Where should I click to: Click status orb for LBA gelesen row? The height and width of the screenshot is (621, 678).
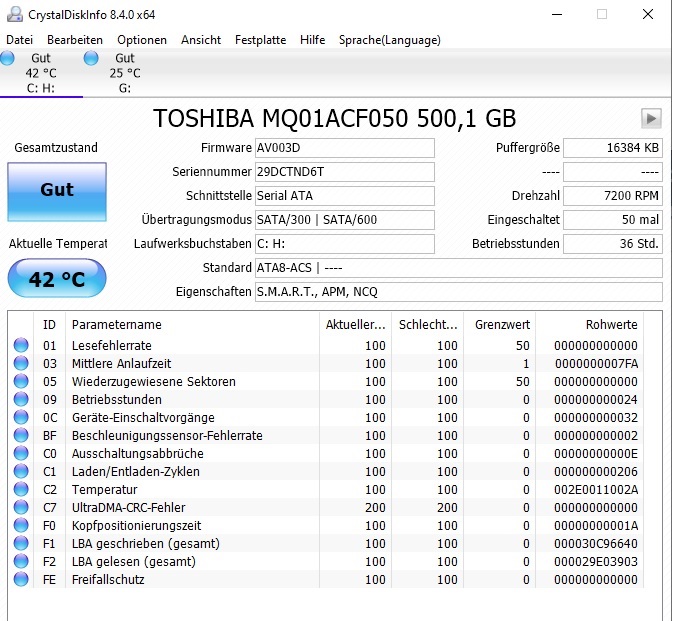pos(21,561)
